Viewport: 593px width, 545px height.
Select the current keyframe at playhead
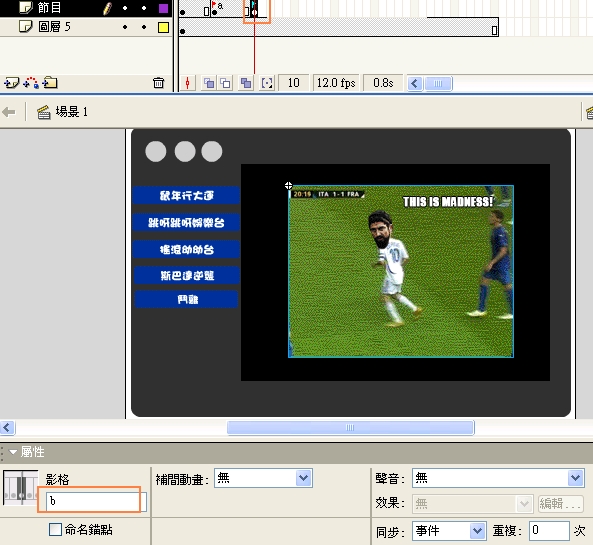[255, 9]
